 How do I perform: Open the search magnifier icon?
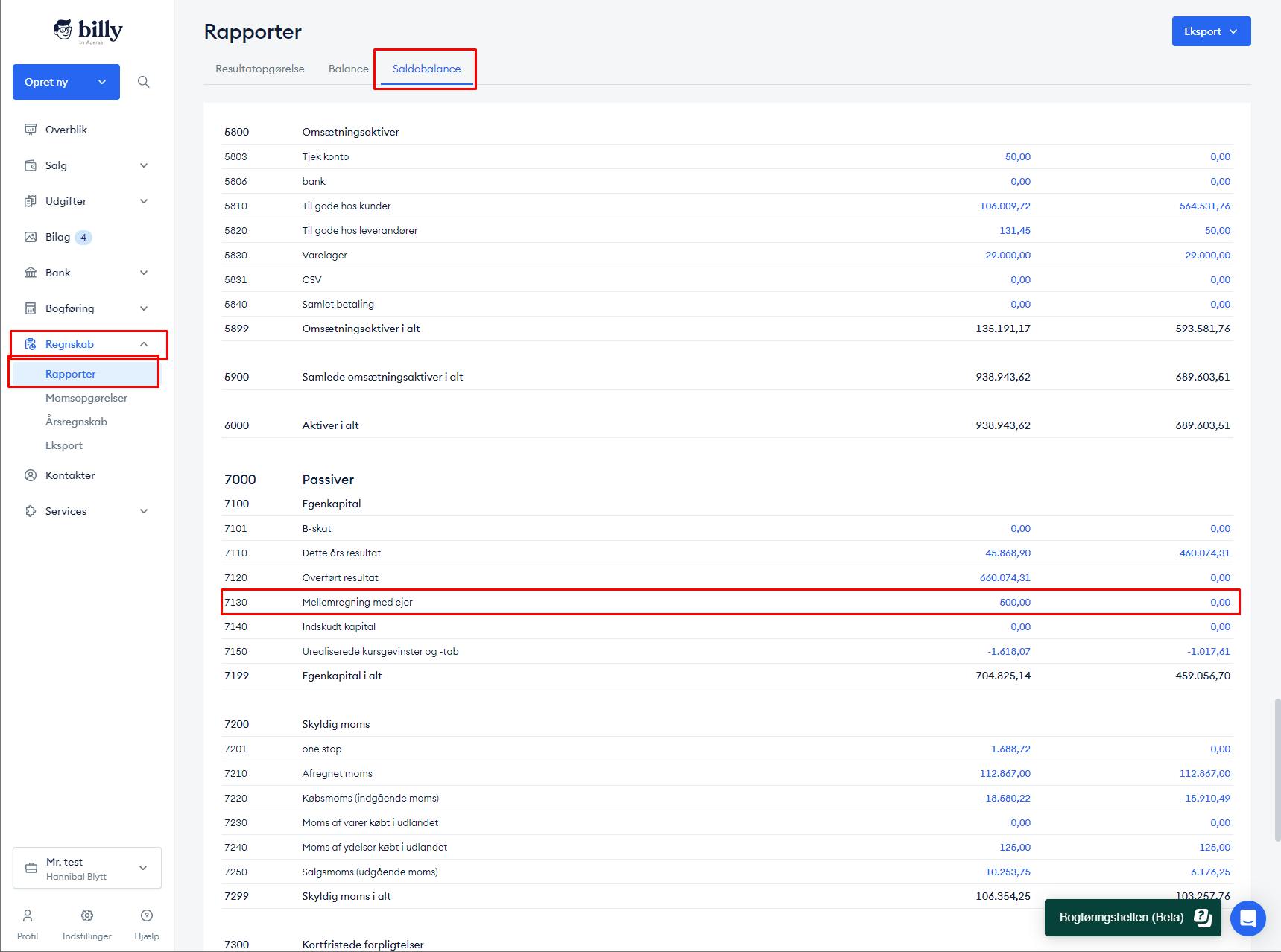pyautogui.click(x=144, y=82)
